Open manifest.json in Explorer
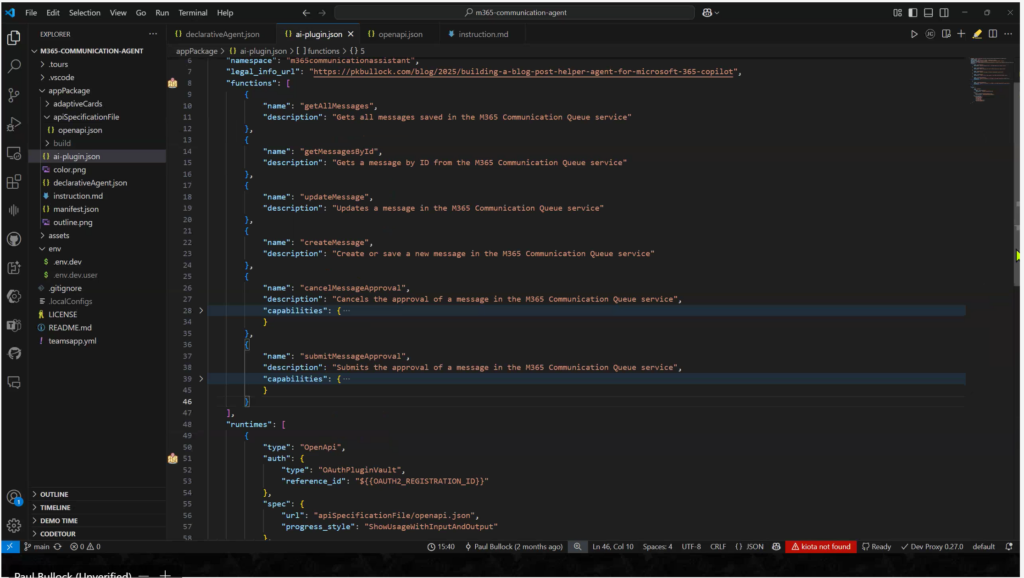The width and height of the screenshot is (1024, 578). (x=76, y=209)
